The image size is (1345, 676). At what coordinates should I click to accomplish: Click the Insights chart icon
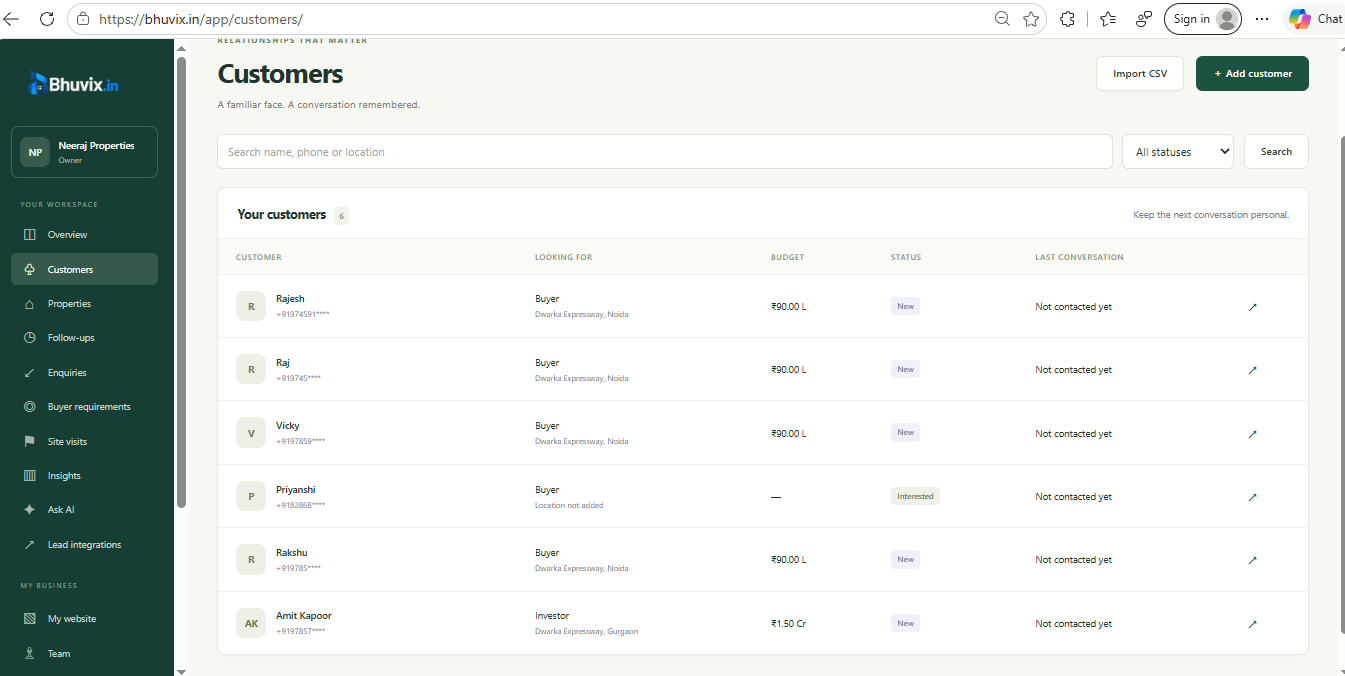[30, 476]
